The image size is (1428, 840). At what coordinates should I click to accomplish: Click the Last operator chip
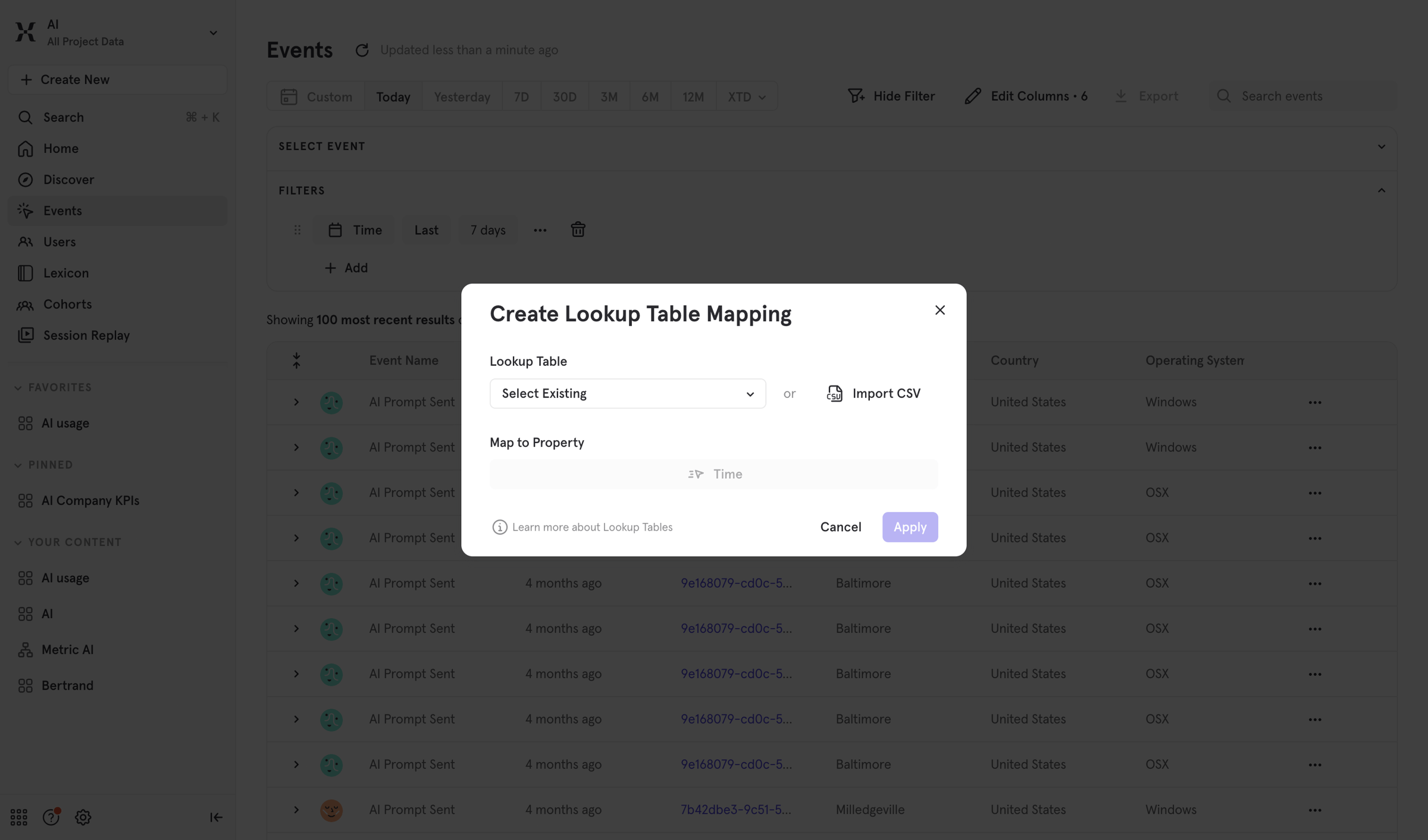(426, 230)
